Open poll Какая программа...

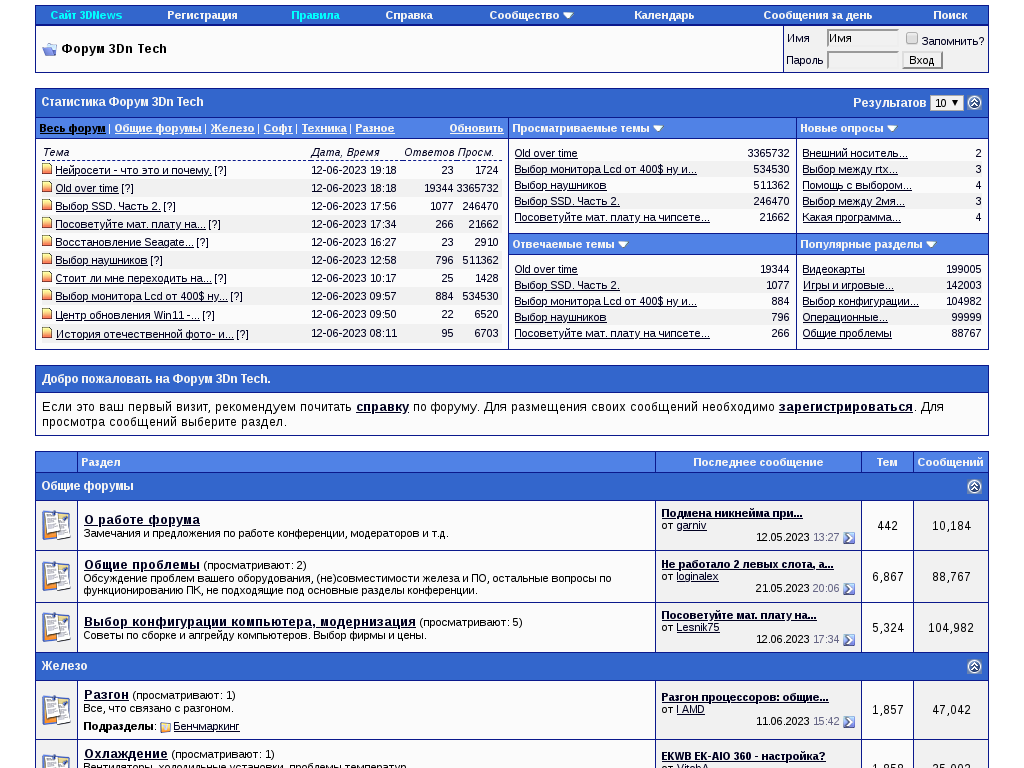[x=851, y=217]
